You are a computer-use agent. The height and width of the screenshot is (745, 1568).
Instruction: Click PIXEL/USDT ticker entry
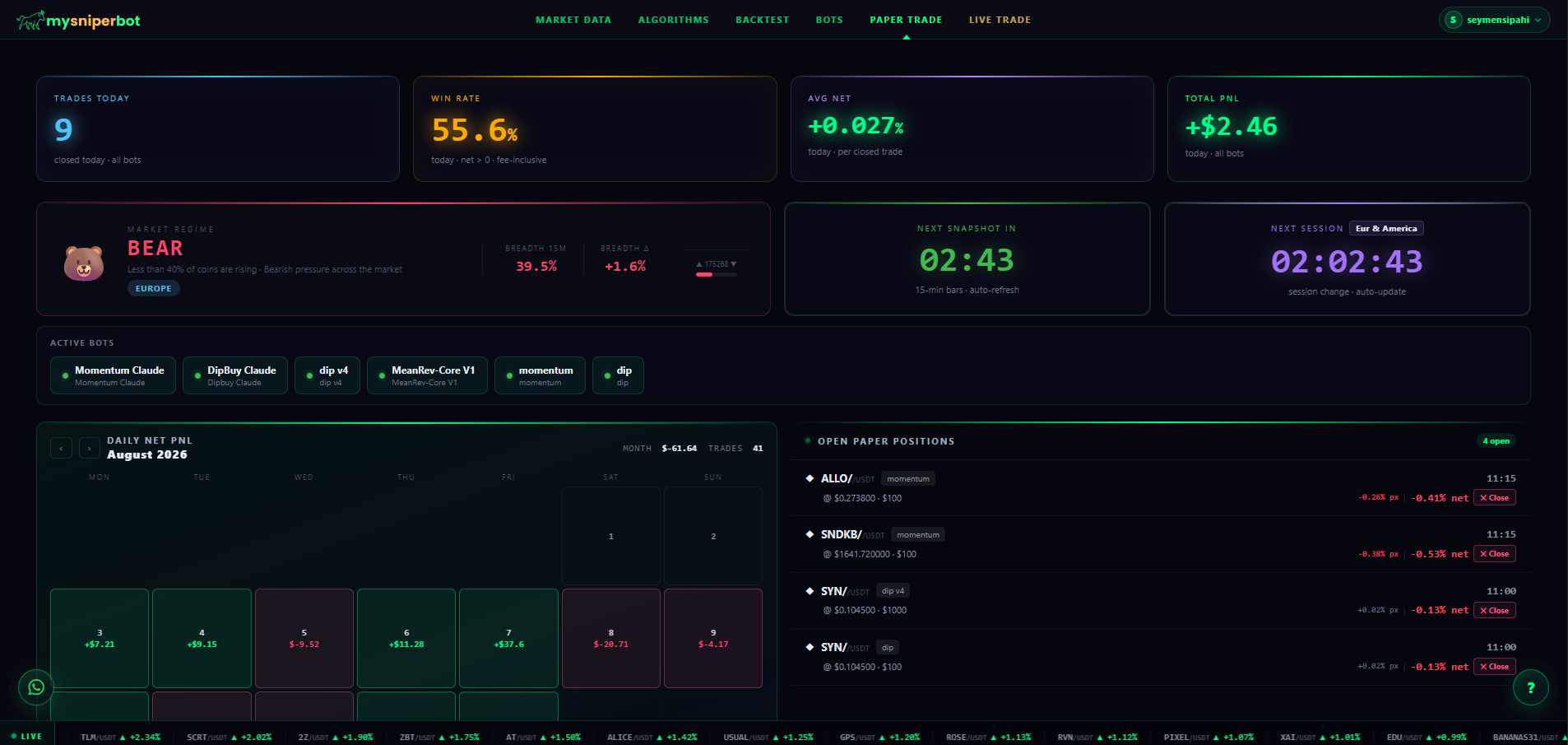[x=1208, y=737]
